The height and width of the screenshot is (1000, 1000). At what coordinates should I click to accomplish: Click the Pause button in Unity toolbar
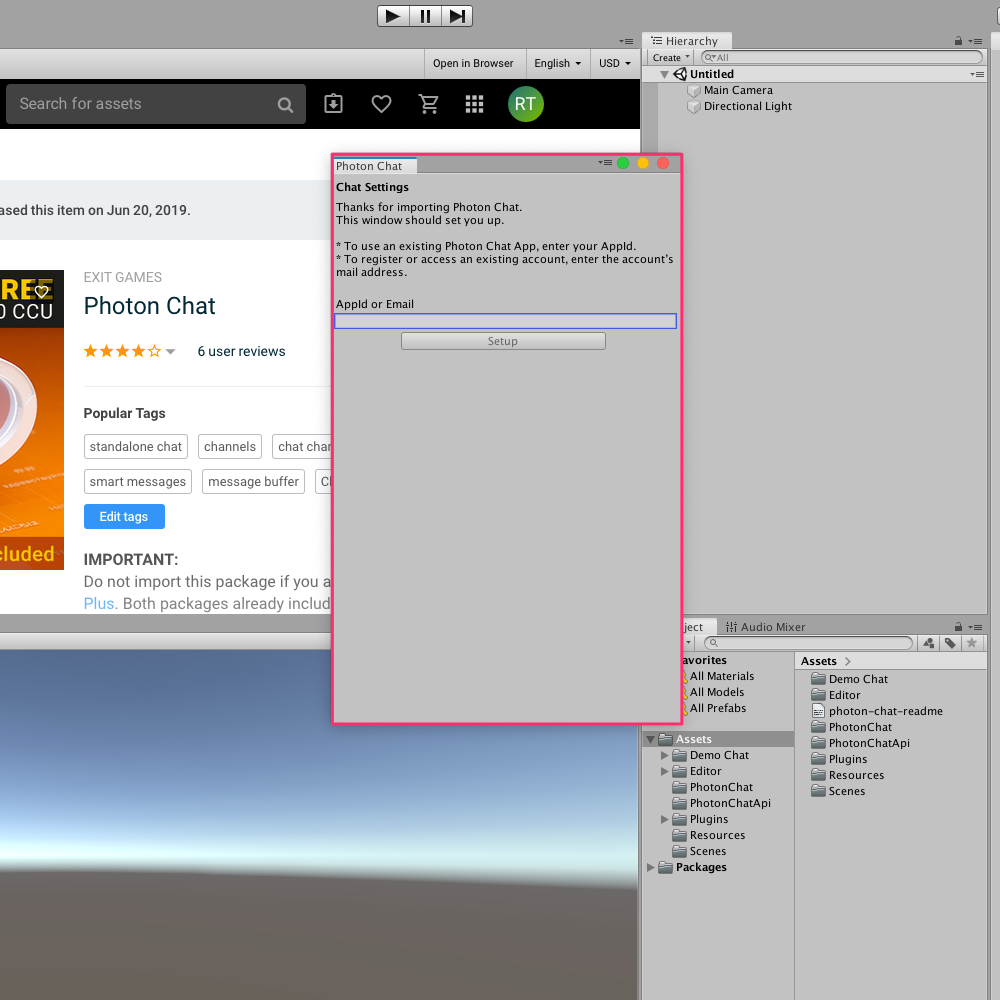(425, 16)
